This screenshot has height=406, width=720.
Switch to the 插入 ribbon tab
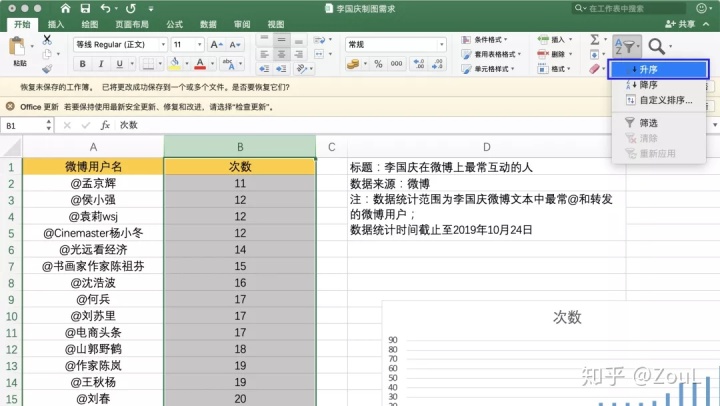(x=56, y=24)
